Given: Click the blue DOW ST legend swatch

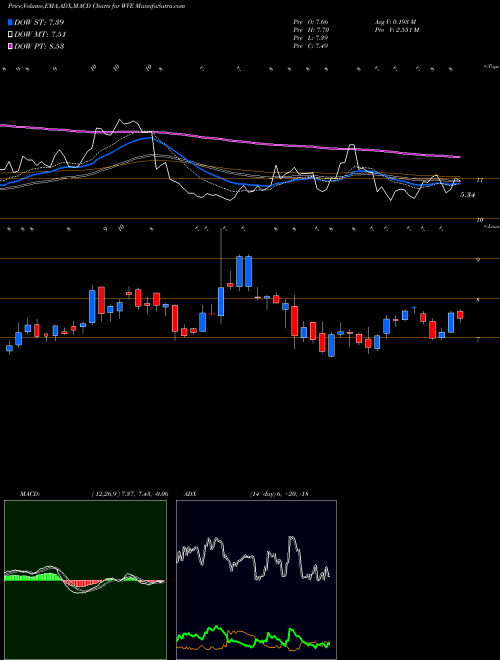Looking at the screenshot, I should coord(10,22).
